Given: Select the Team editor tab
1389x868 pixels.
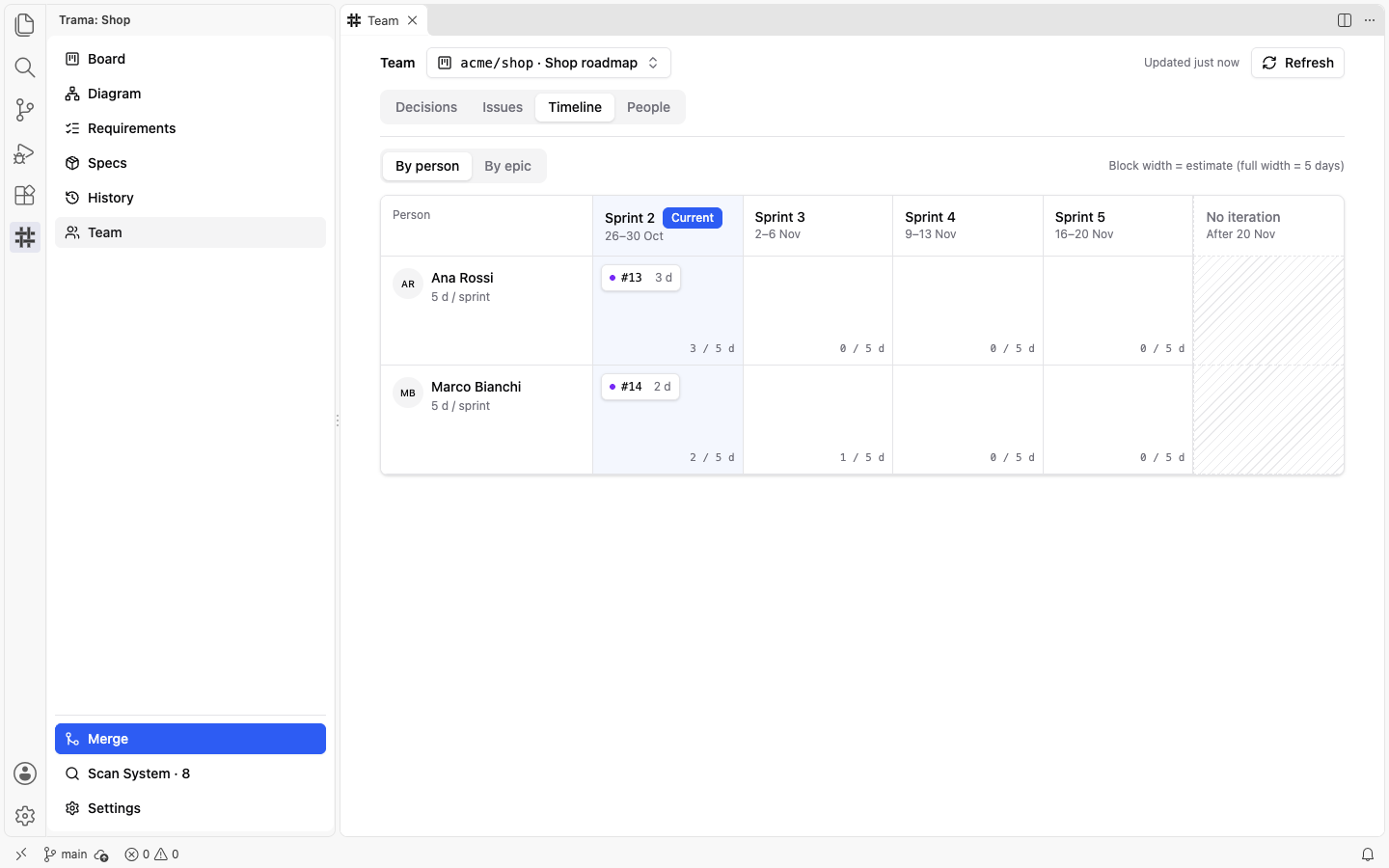Looking at the screenshot, I should pyautogui.click(x=384, y=20).
